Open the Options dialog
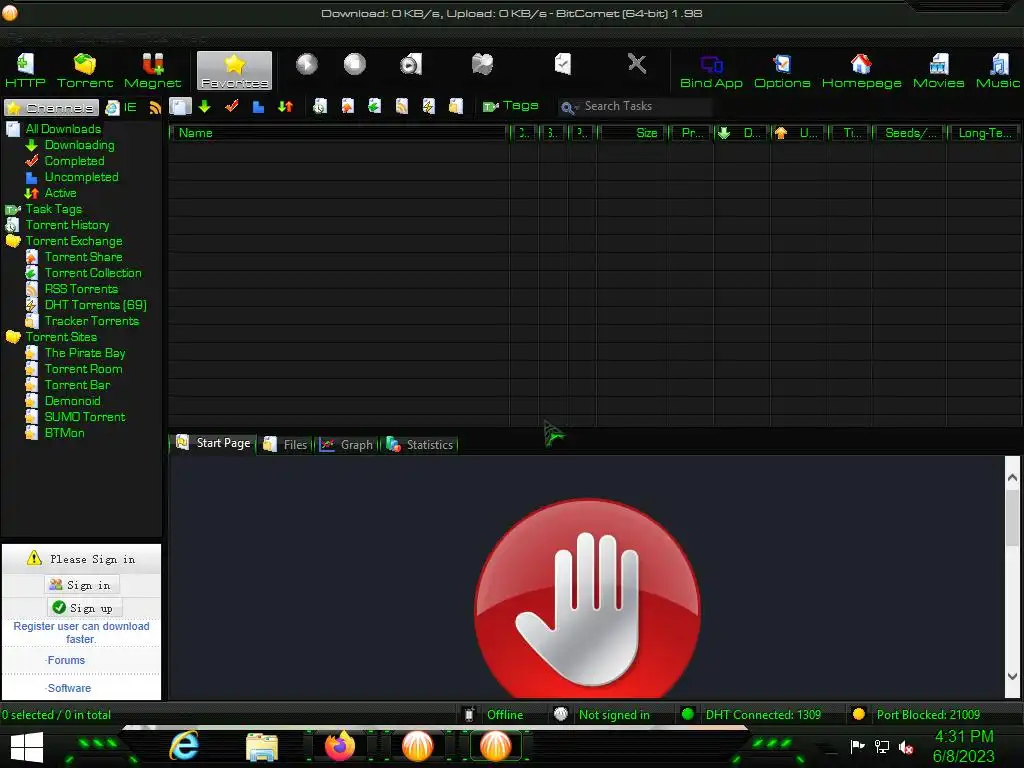The width and height of the screenshot is (1024, 768). click(x=782, y=71)
